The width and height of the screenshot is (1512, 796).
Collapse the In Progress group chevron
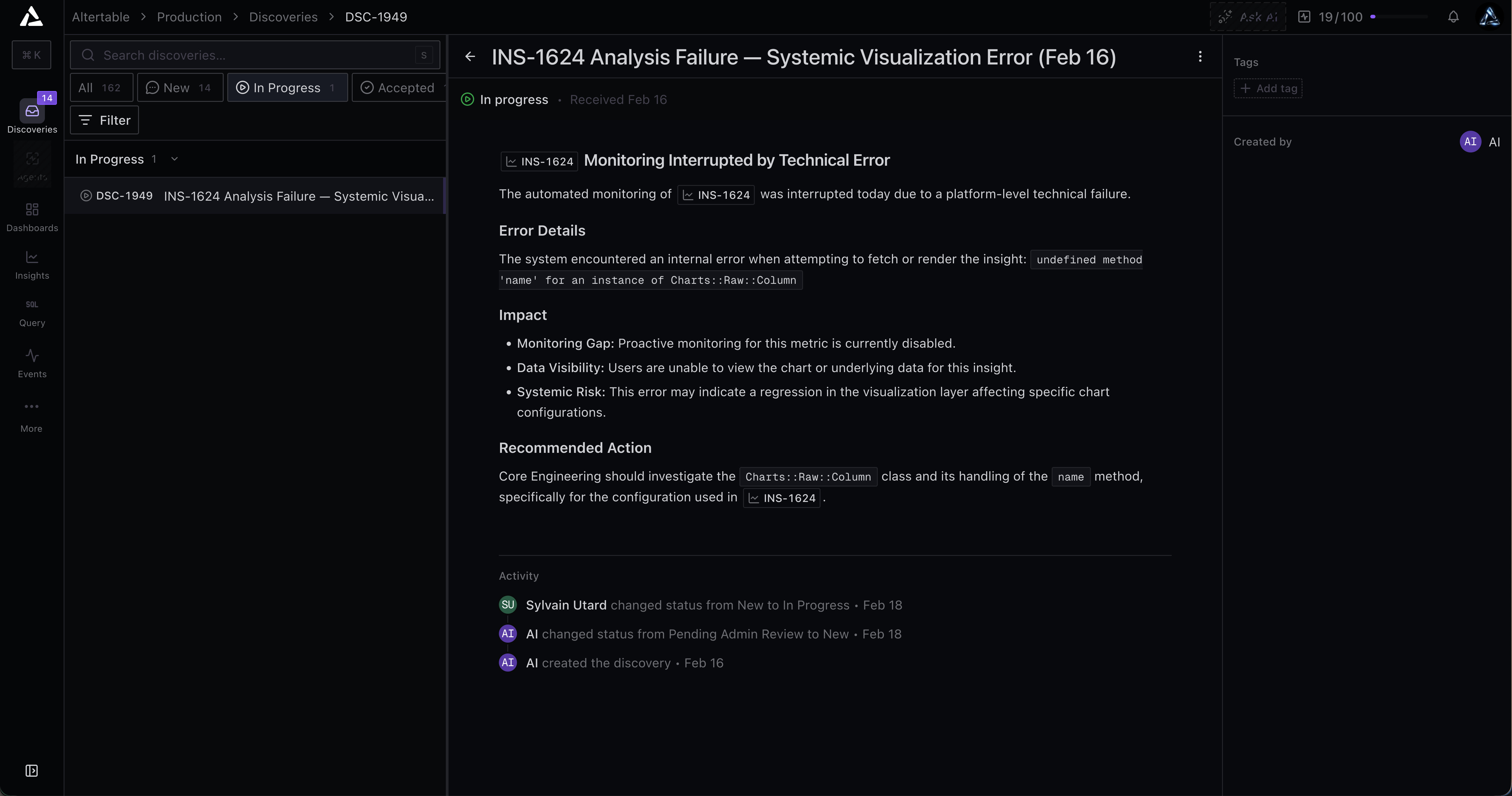tap(174, 159)
